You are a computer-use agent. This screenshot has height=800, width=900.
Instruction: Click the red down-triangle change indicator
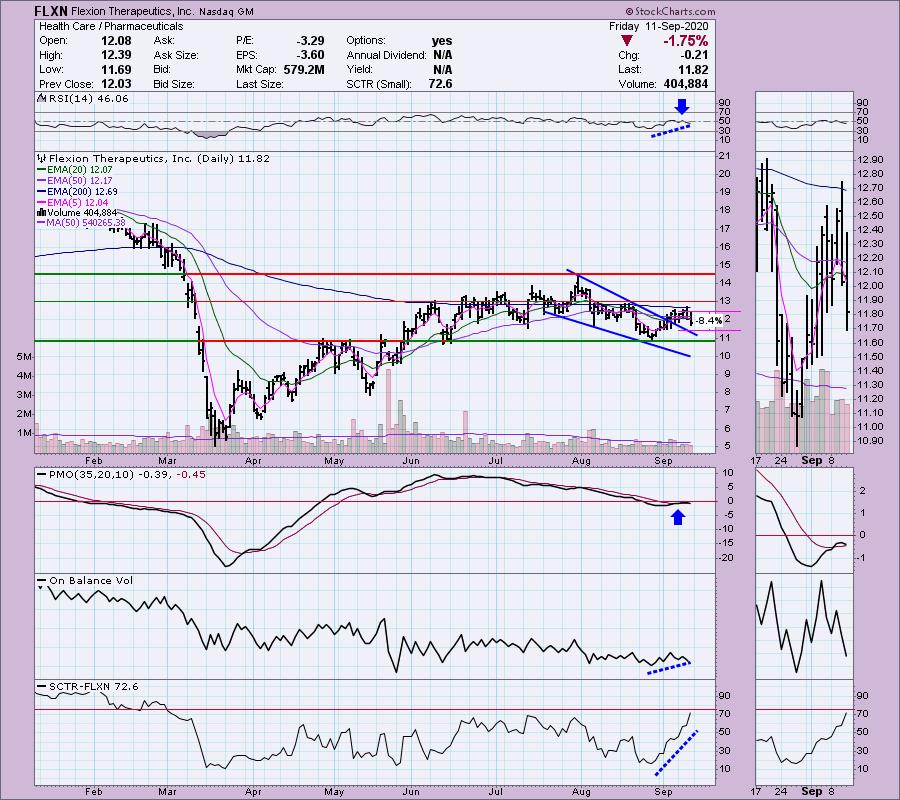(627, 41)
